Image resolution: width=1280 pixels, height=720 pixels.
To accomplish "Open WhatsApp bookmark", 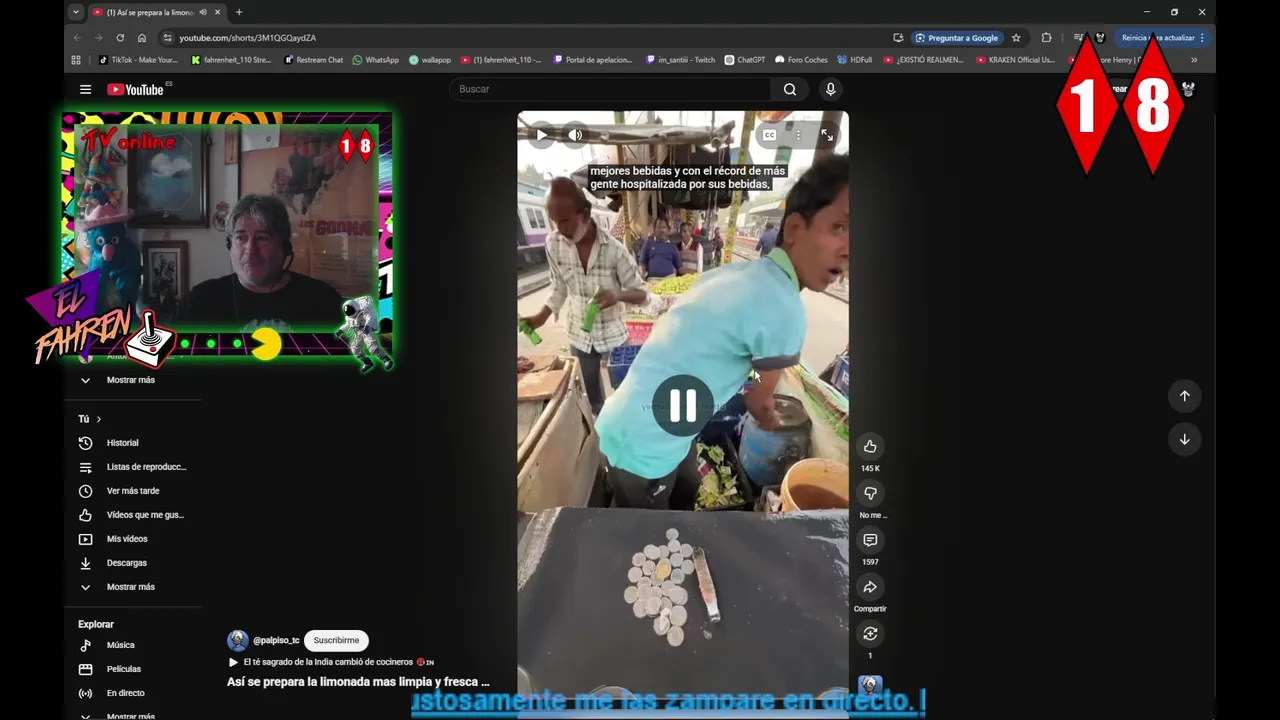I will (x=375, y=60).
